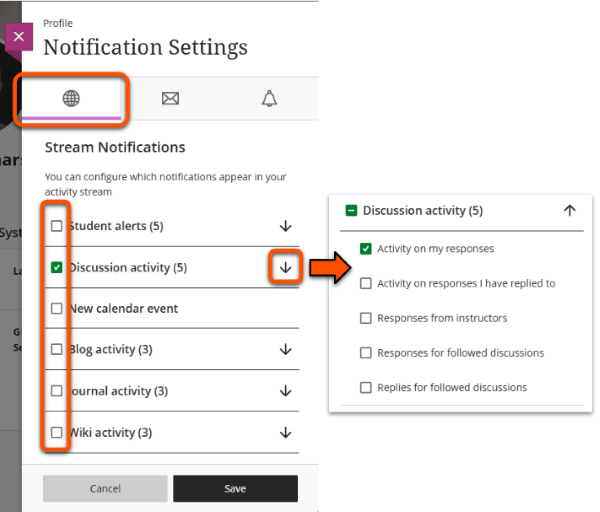Expand the Blog activity options arrow
600x512 pixels.
tap(285, 349)
